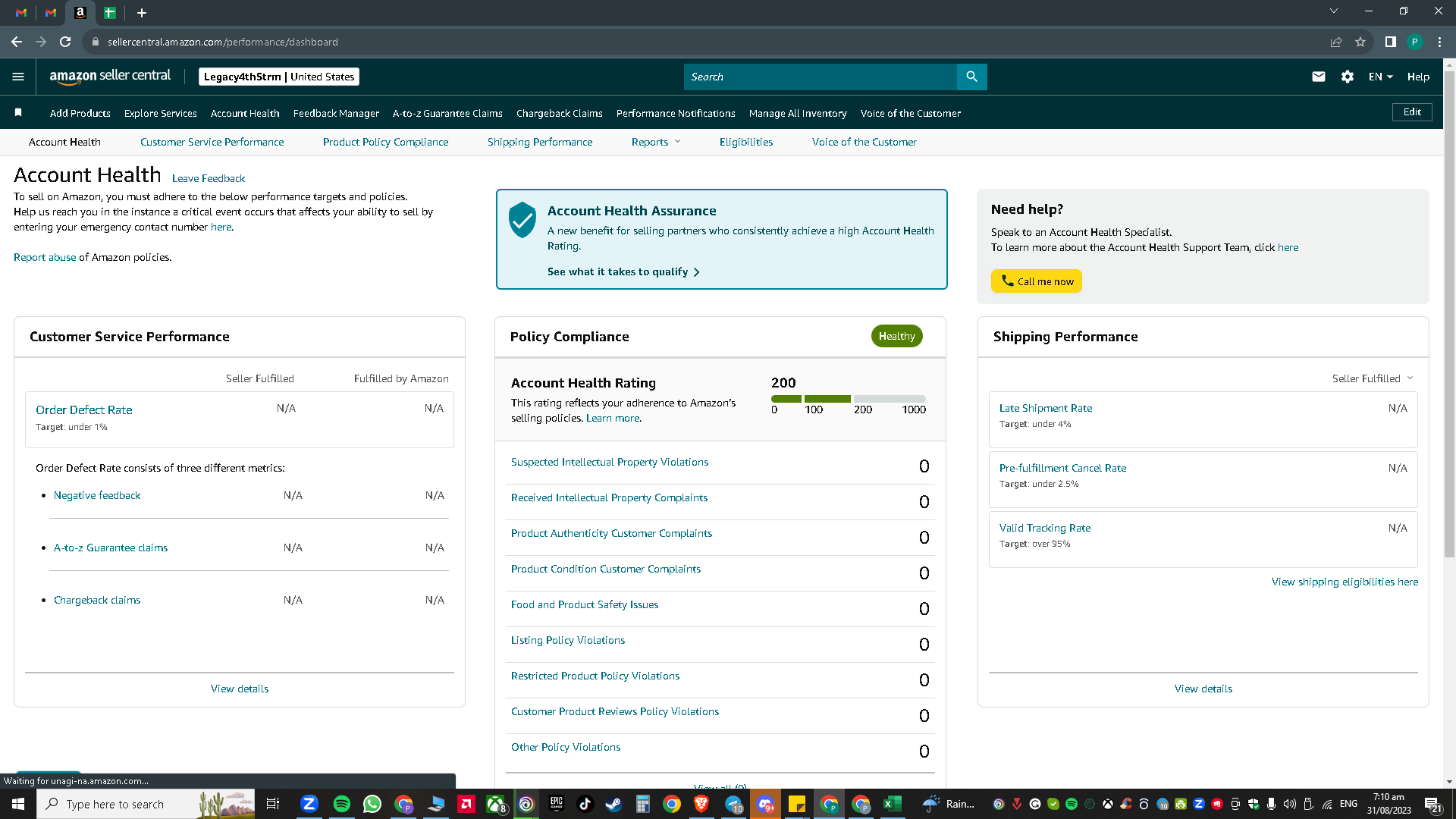Open Suspected Intellectual Property Violations
Viewport: 1456px width, 819px height.
click(610, 462)
